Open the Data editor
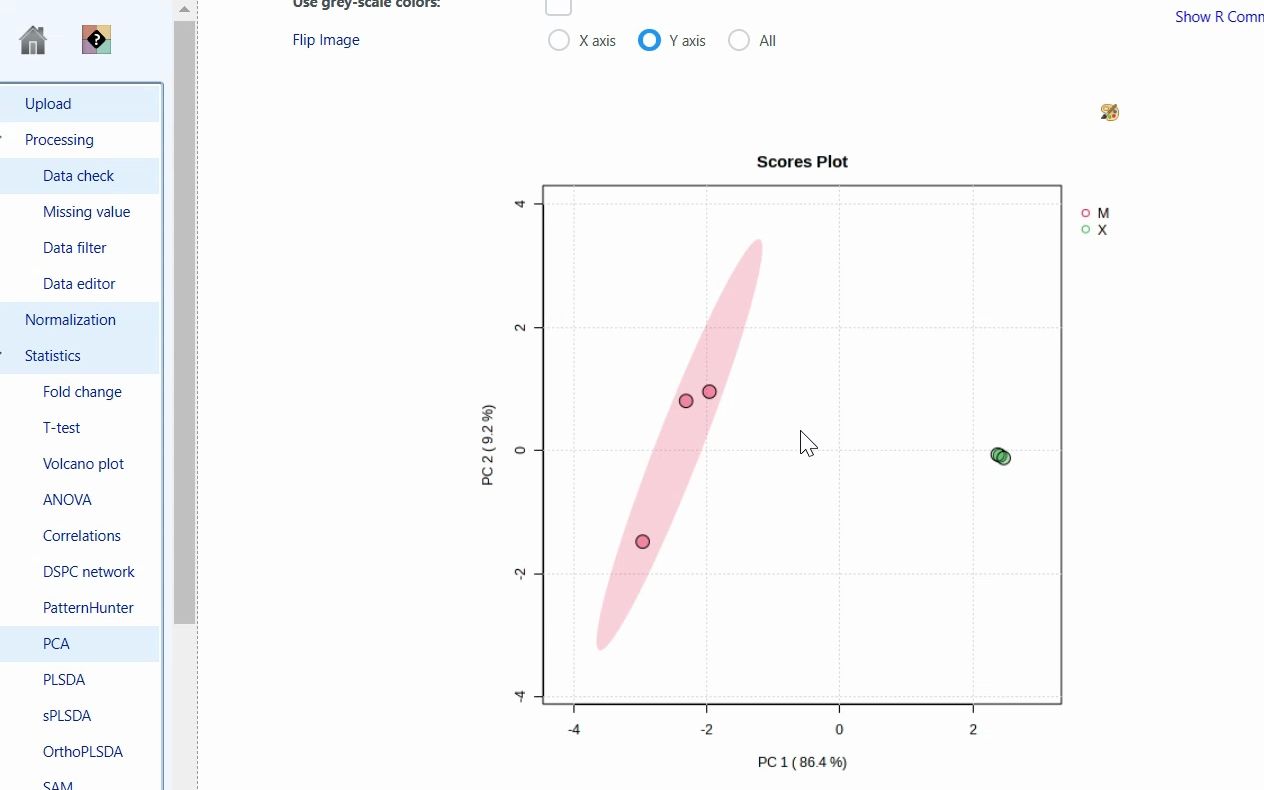Screen dimensions: 1264x790 tap(79, 283)
